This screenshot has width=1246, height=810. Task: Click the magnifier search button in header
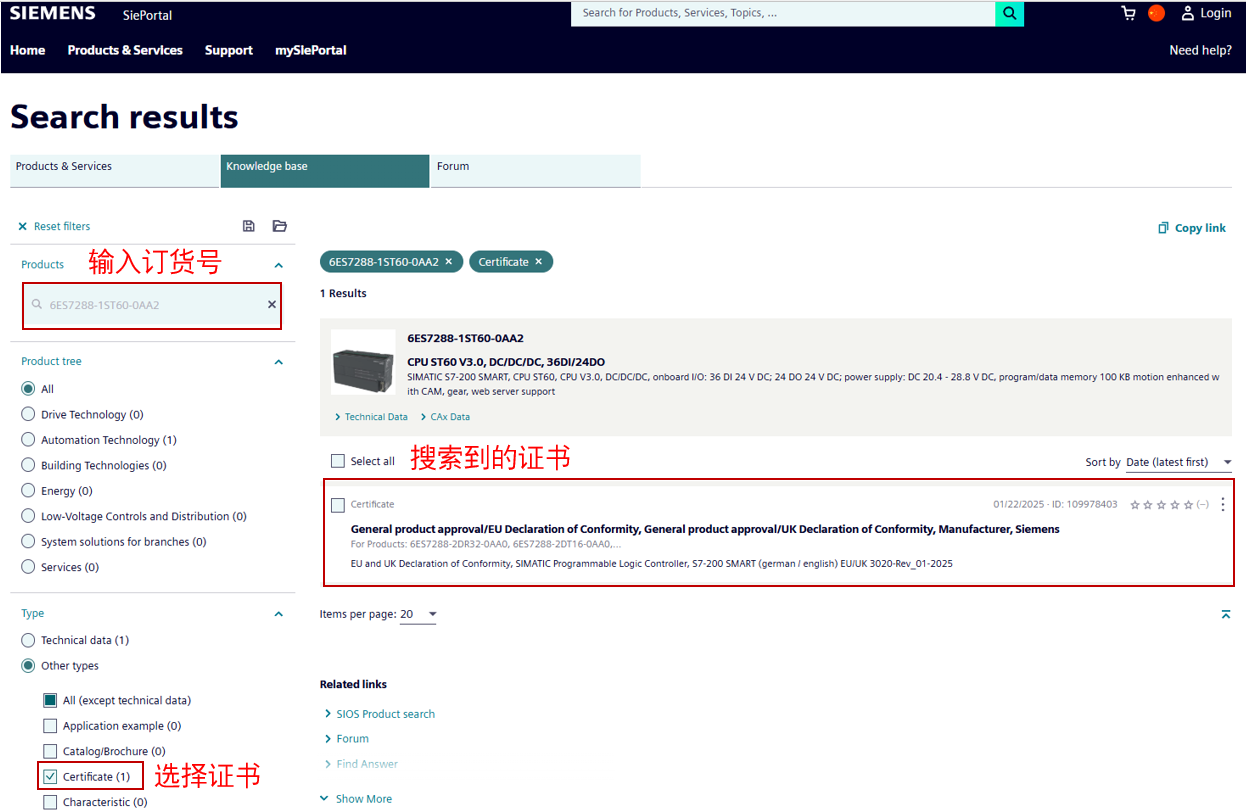point(1010,13)
